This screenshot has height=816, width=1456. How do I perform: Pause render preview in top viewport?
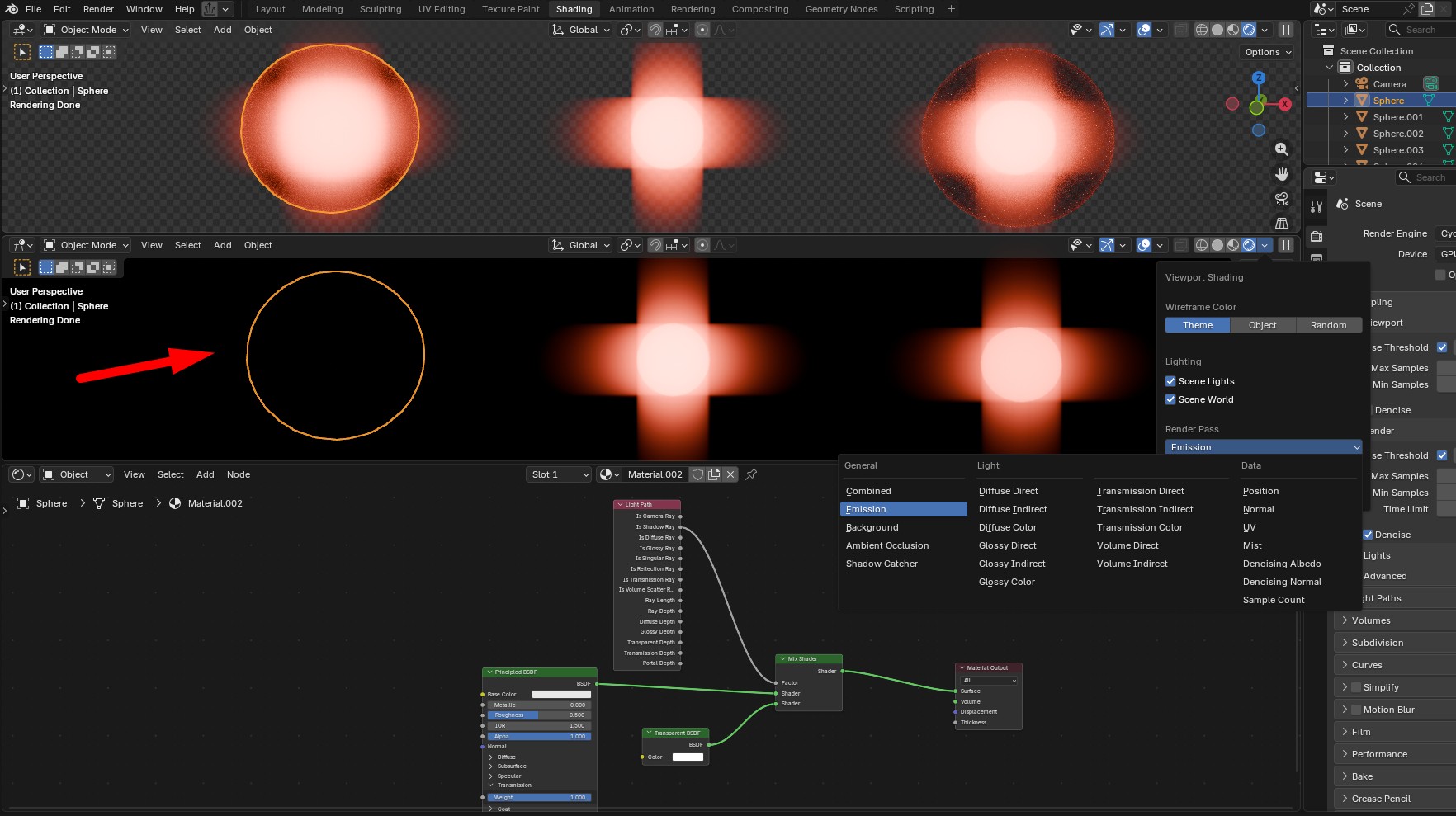click(x=1286, y=30)
